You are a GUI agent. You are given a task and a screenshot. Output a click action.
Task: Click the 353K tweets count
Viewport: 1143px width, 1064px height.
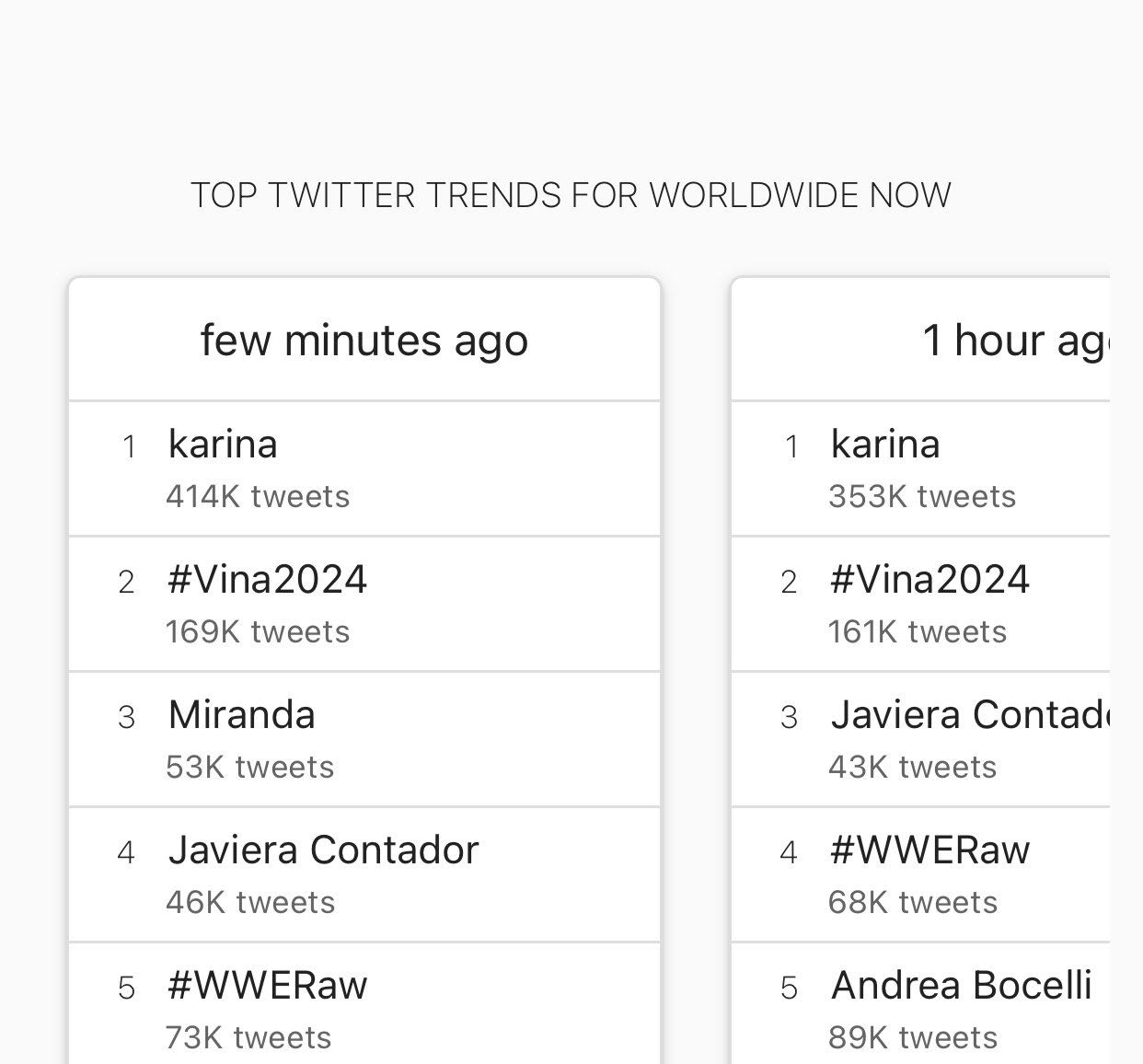pyautogui.click(x=922, y=497)
